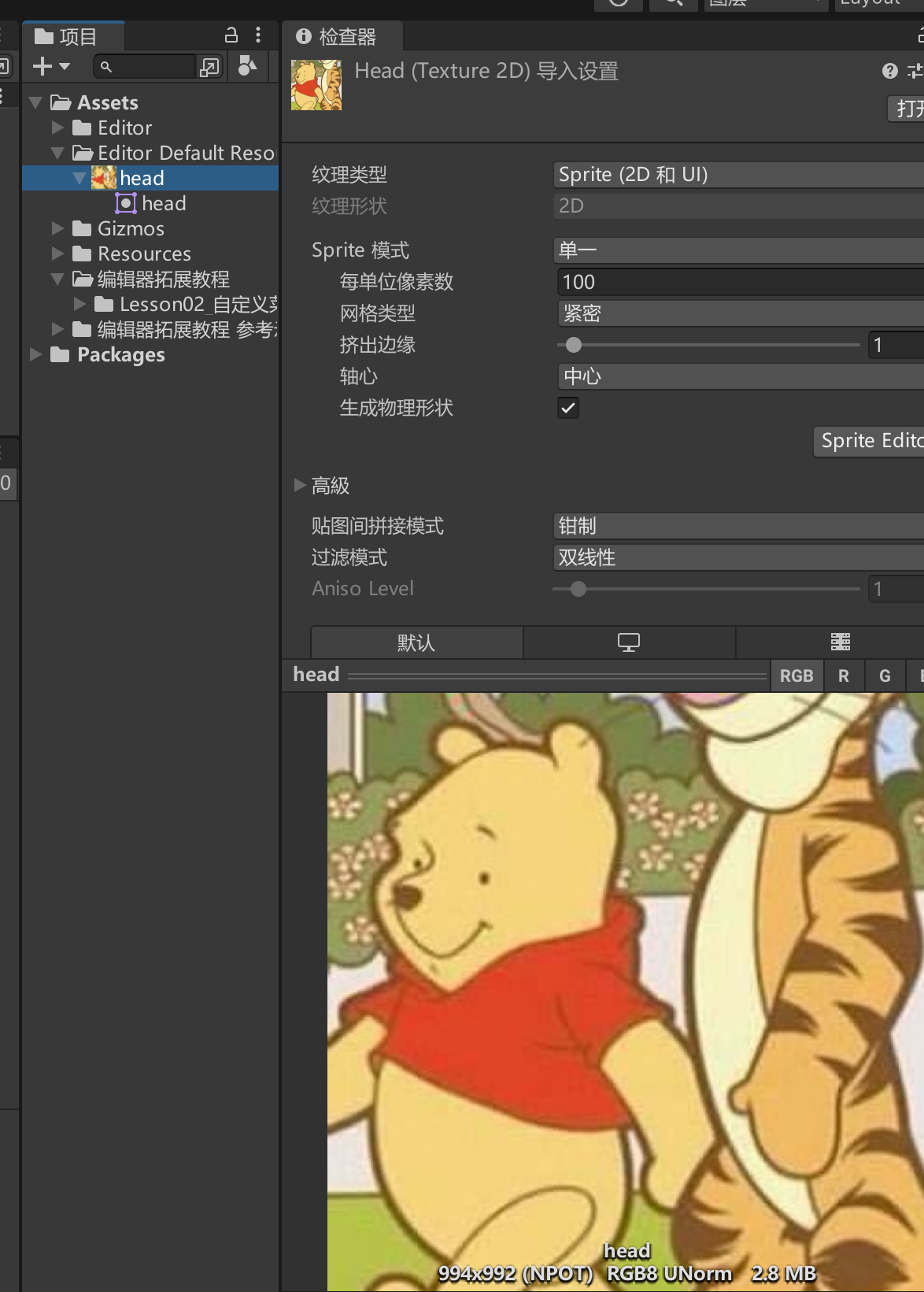
Task: Open the 过滤模式 双线性 dropdown
Action: pos(738,557)
